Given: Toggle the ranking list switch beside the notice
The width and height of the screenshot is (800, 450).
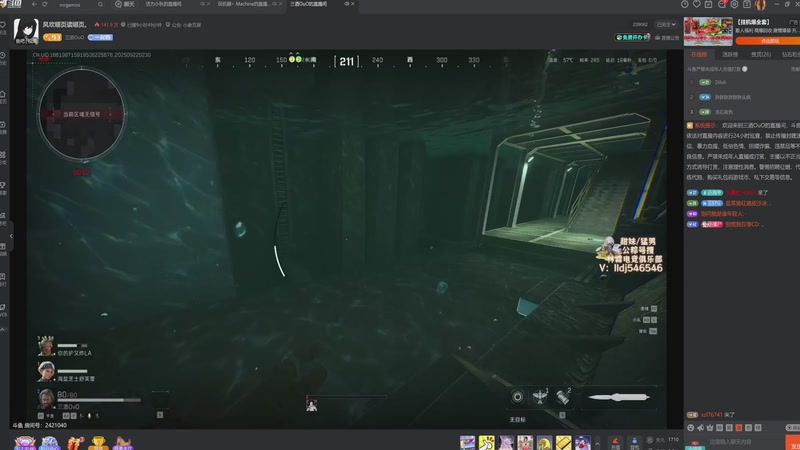Looking at the screenshot, I should (x=745, y=69).
